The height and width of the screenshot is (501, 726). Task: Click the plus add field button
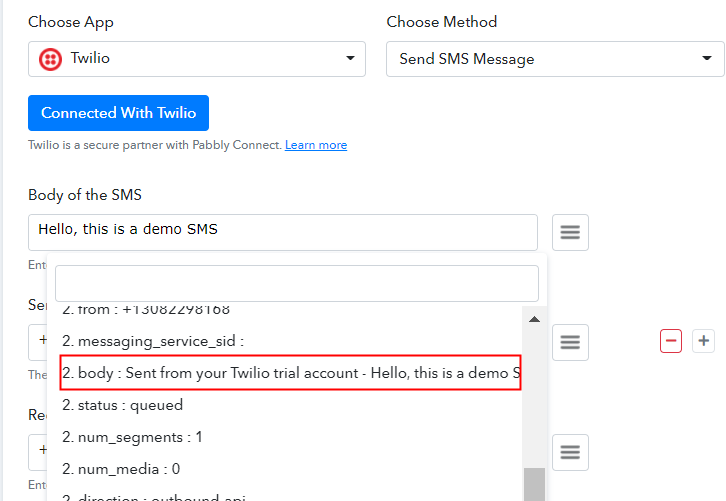(703, 341)
